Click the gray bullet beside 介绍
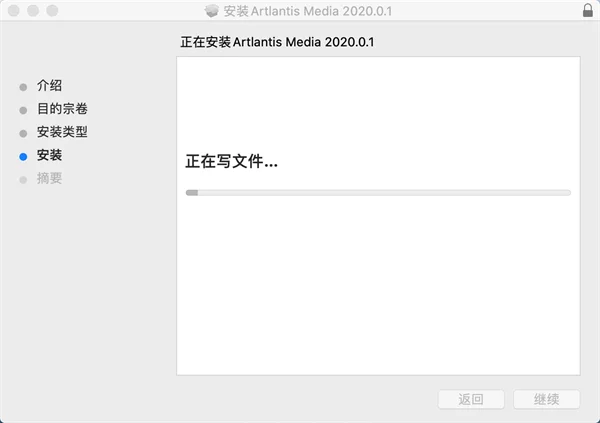Viewport: 600px width, 423px height. click(x=23, y=87)
